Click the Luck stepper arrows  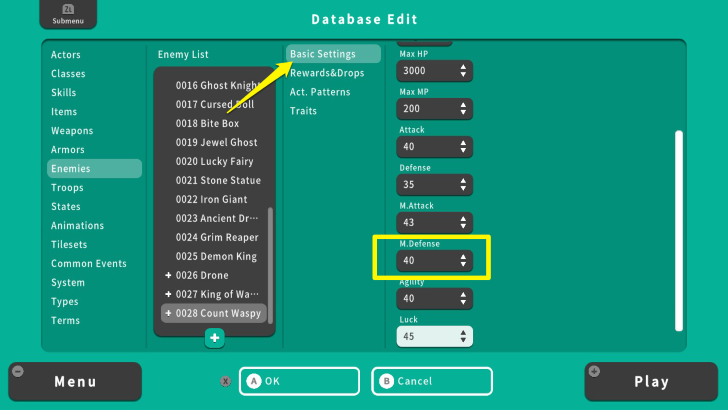(463, 337)
